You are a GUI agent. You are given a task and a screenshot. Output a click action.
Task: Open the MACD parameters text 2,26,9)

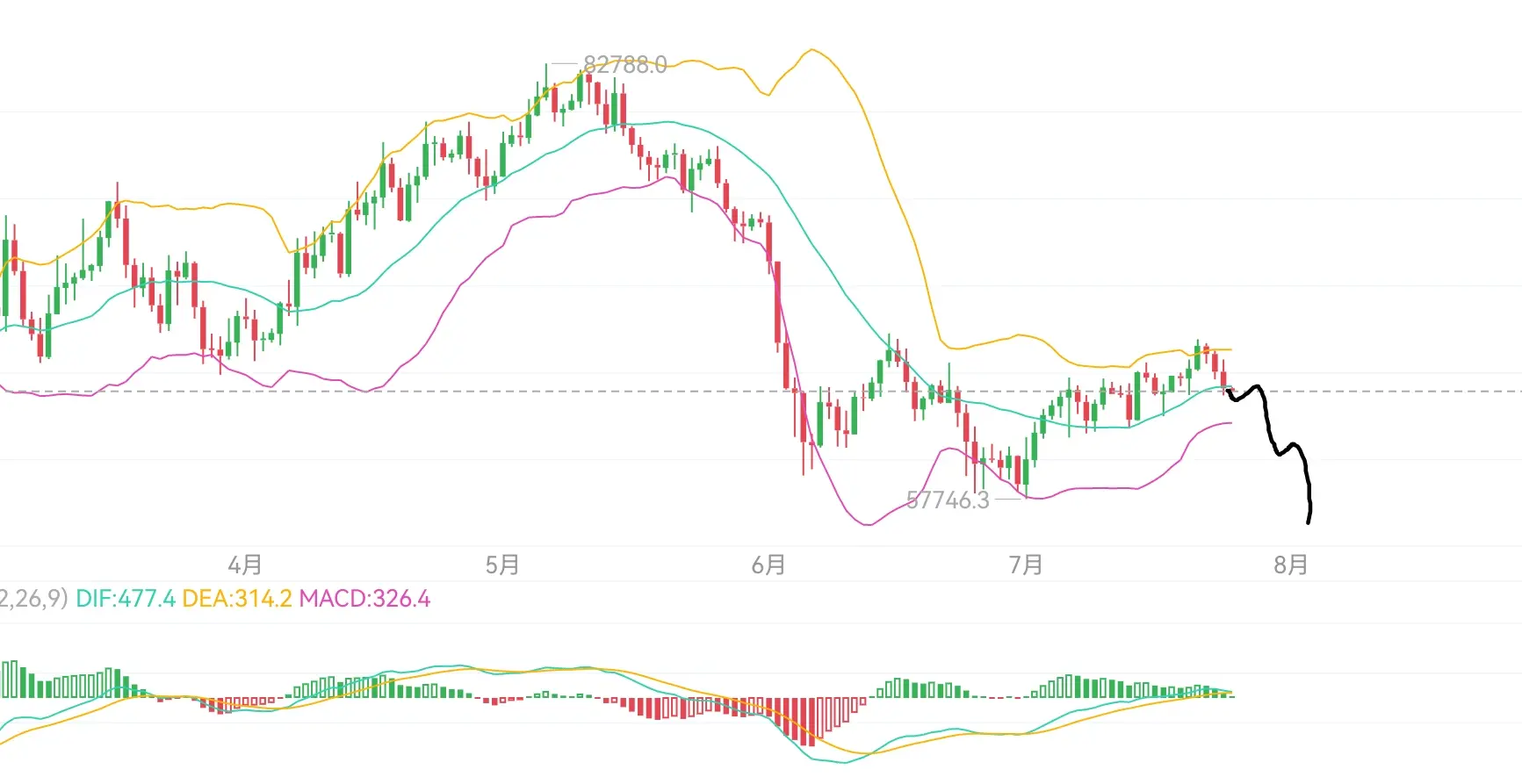pyautogui.click(x=33, y=599)
